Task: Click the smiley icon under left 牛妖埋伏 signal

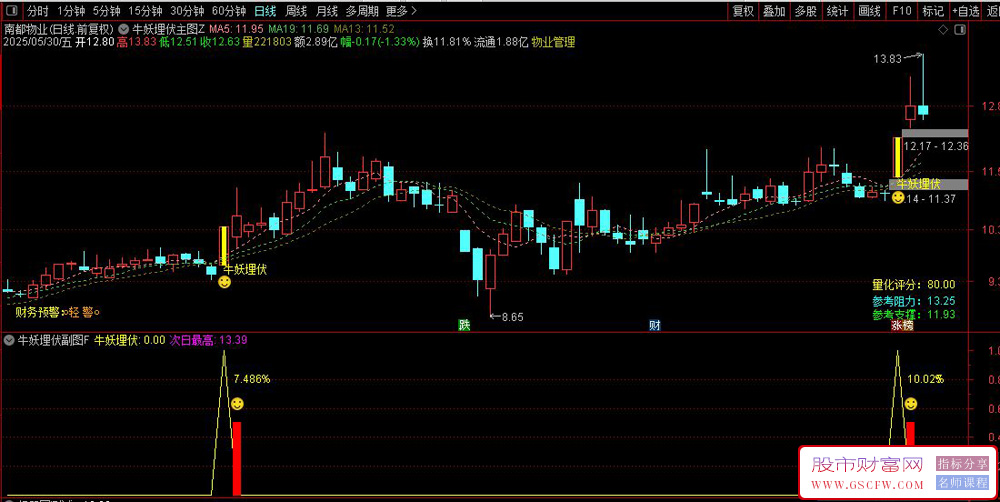Action: pyautogui.click(x=224, y=282)
